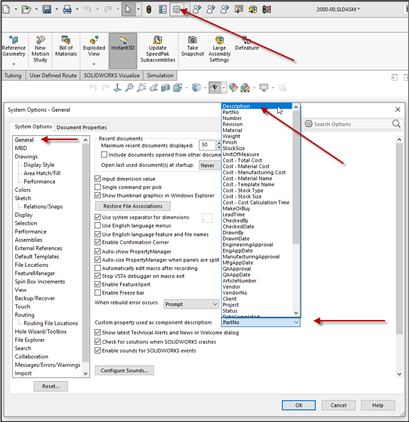The height and width of the screenshot is (422, 409).
Task: Open the Exploded View tool
Action: click(x=94, y=46)
